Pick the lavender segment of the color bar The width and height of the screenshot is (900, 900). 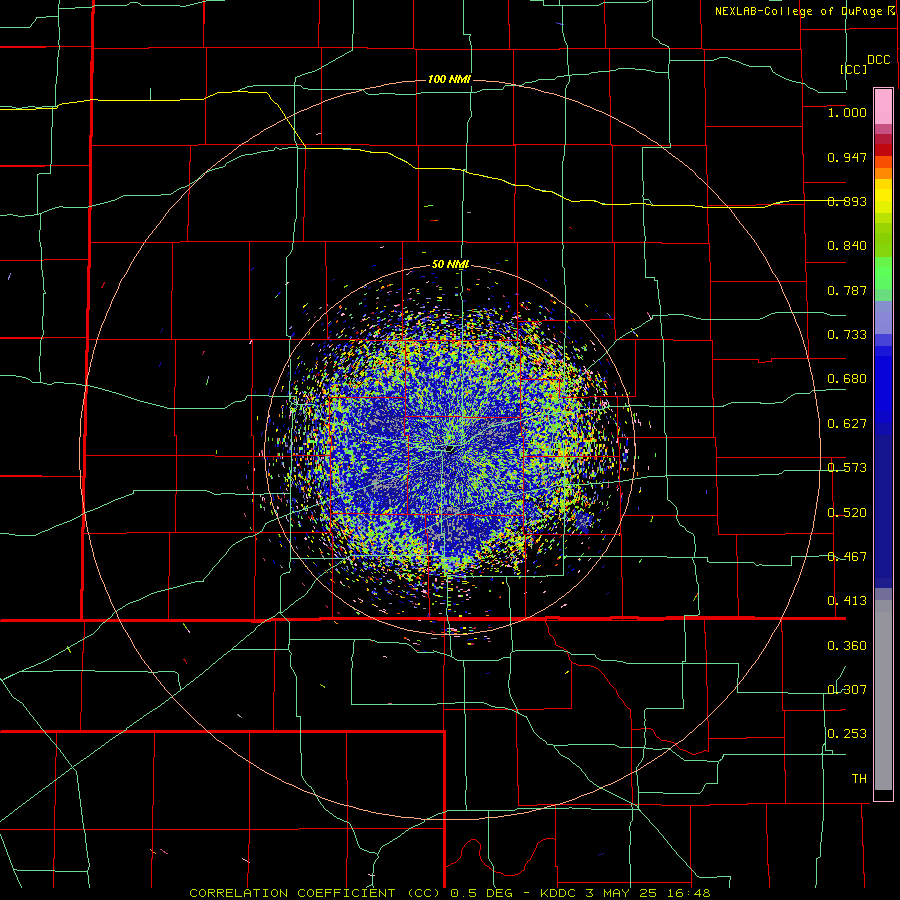(x=883, y=317)
